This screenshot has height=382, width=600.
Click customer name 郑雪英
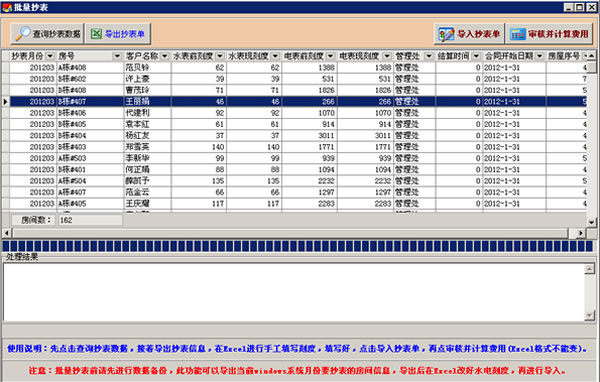[x=137, y=147]
